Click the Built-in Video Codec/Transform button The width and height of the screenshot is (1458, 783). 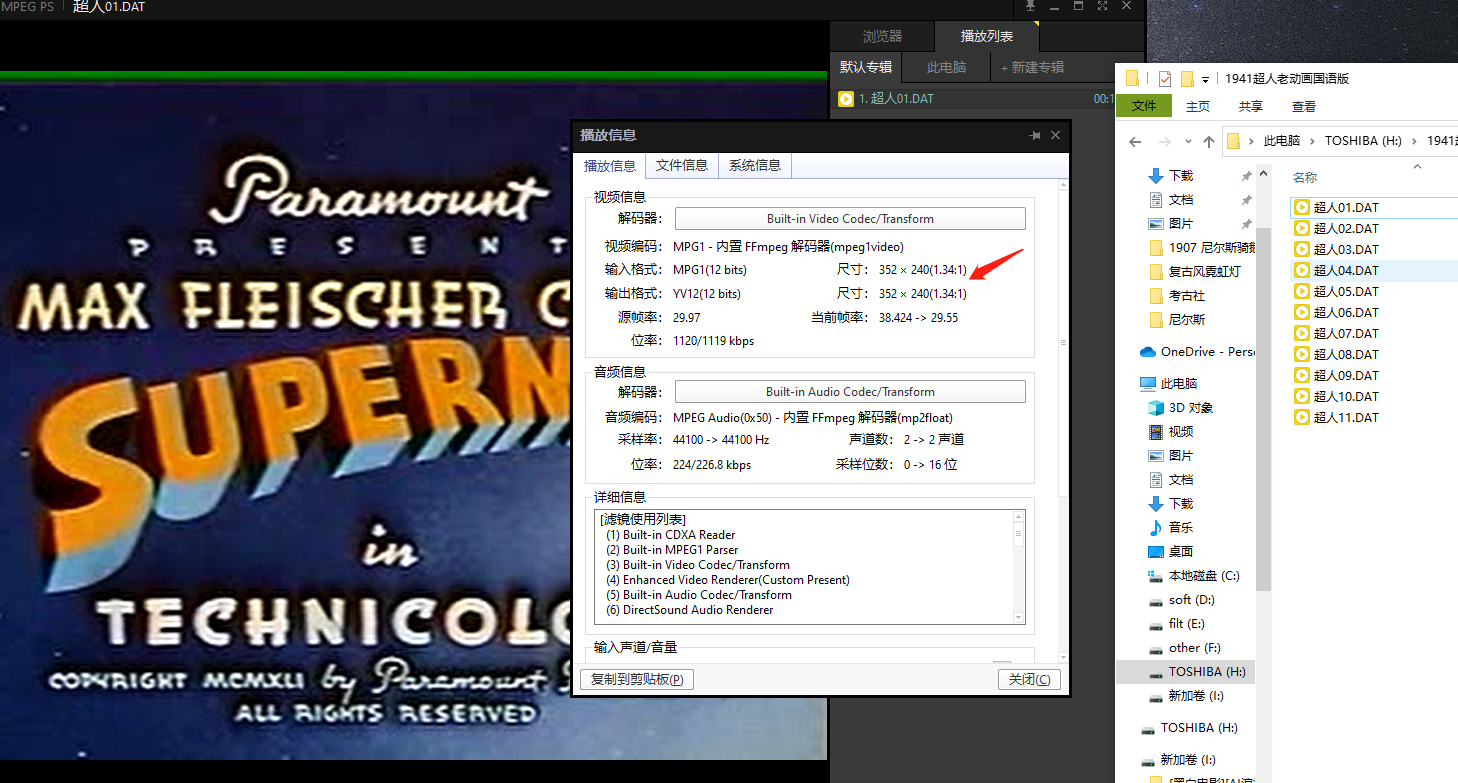(850, 219)
